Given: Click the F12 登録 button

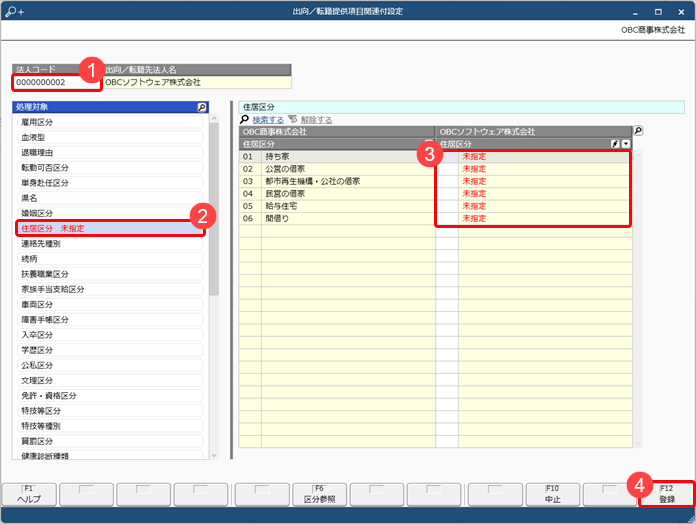Looking at the screenshot, I should (667, 494).
